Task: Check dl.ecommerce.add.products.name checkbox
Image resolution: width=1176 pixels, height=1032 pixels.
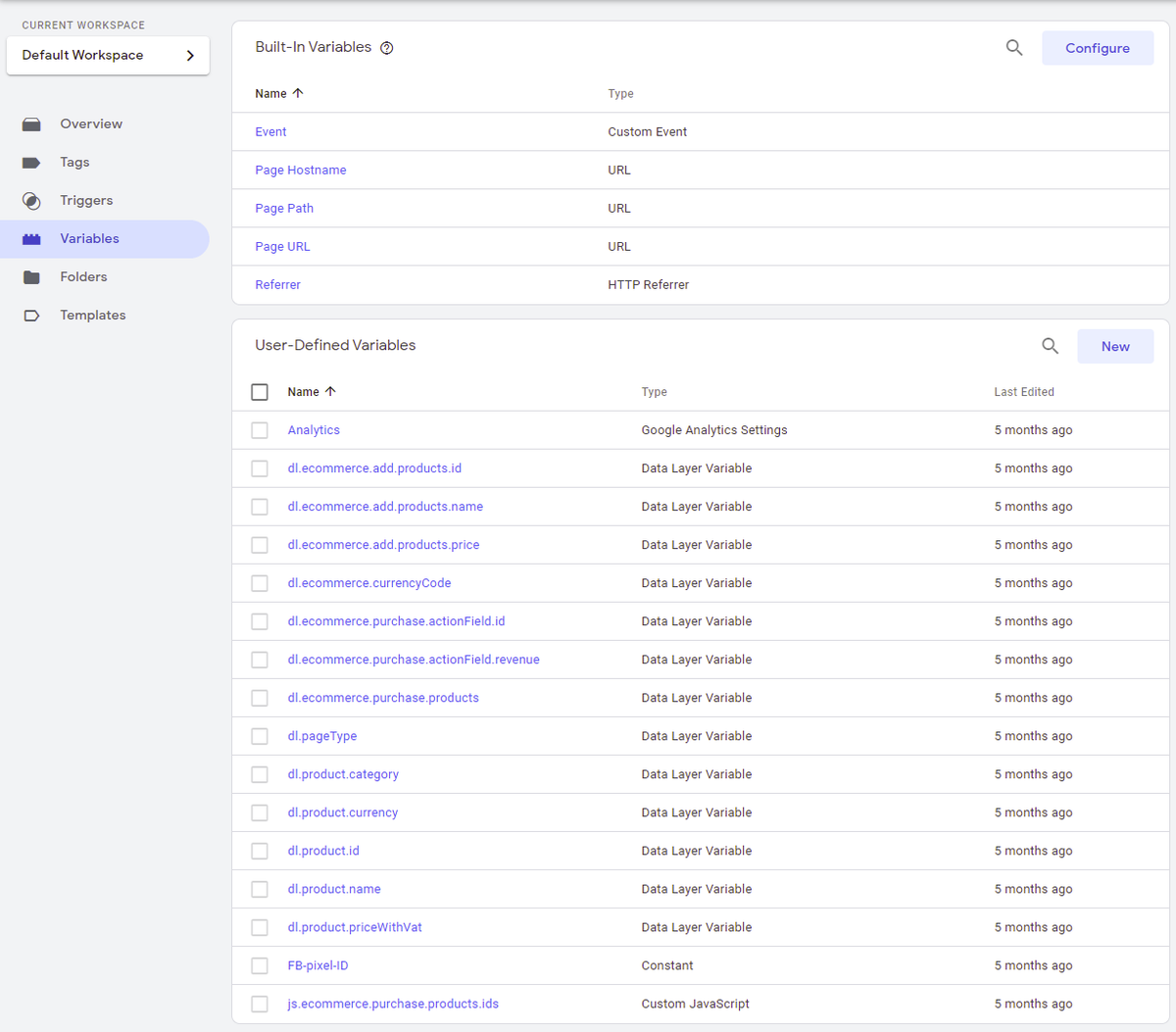Action: 260,507
